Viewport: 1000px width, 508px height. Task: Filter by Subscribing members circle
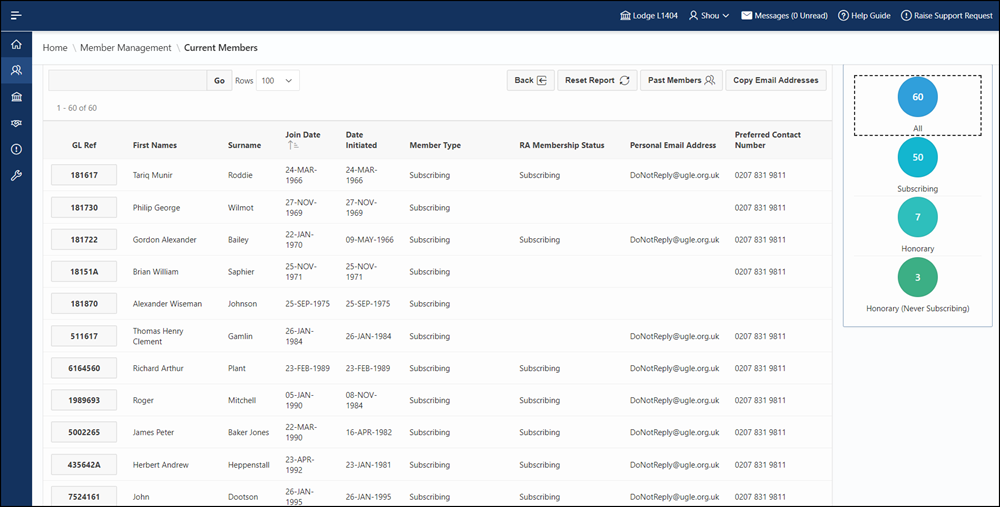click(x=917, y=158)
